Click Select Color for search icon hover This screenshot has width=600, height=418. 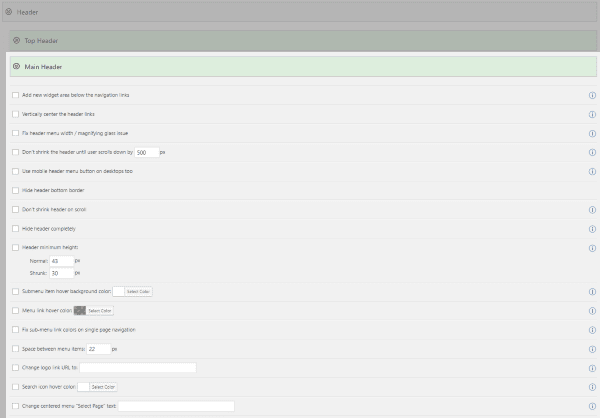(x=103, y=387)
